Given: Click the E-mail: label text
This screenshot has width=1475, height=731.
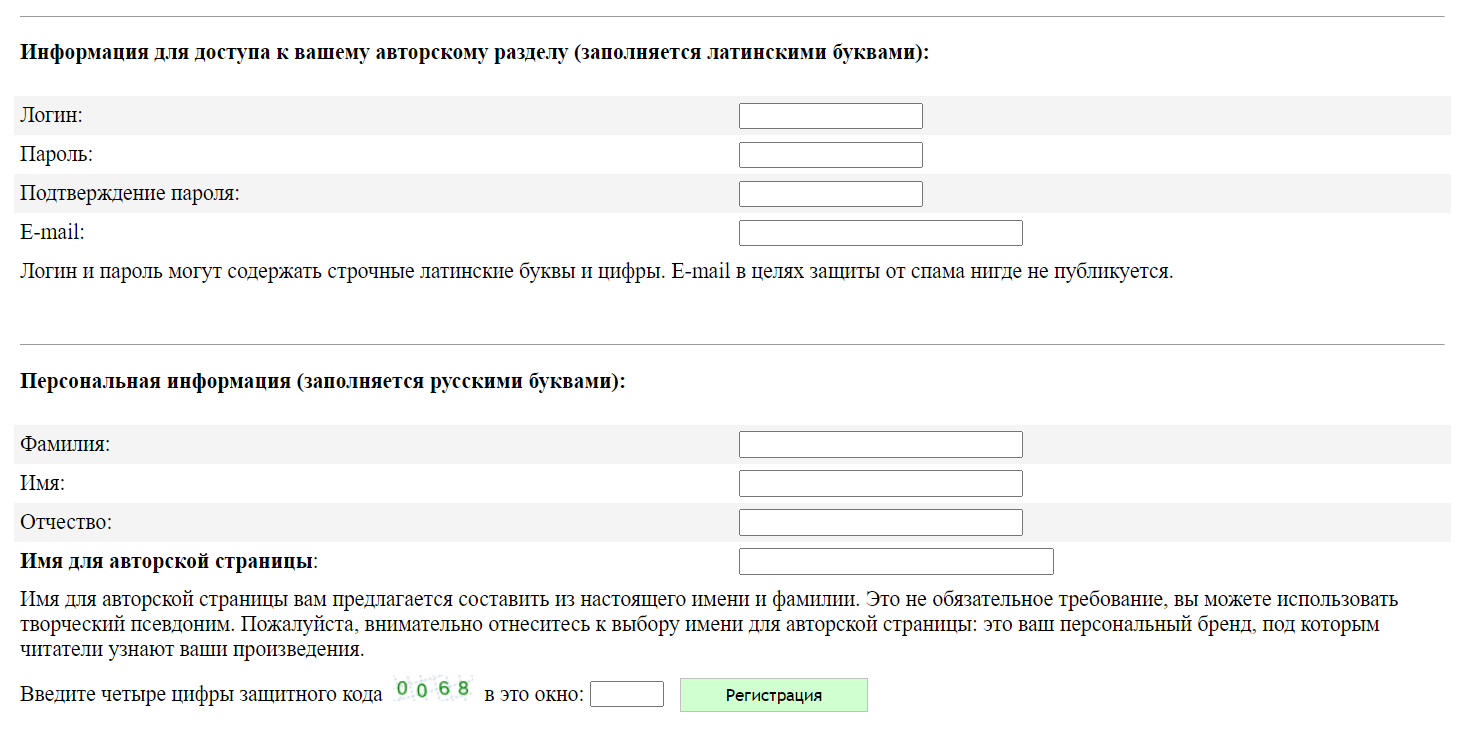Looking at the screenshot, I should pyautogui.click(x=53, y=232).
